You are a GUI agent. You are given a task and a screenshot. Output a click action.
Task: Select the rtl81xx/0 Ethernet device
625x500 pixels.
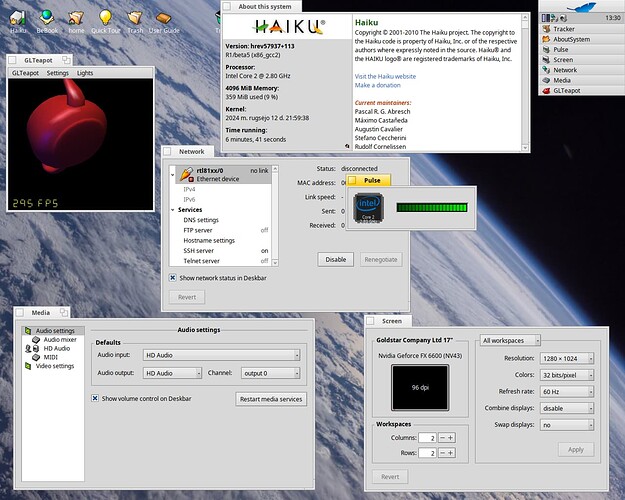[x=214, y=174]
